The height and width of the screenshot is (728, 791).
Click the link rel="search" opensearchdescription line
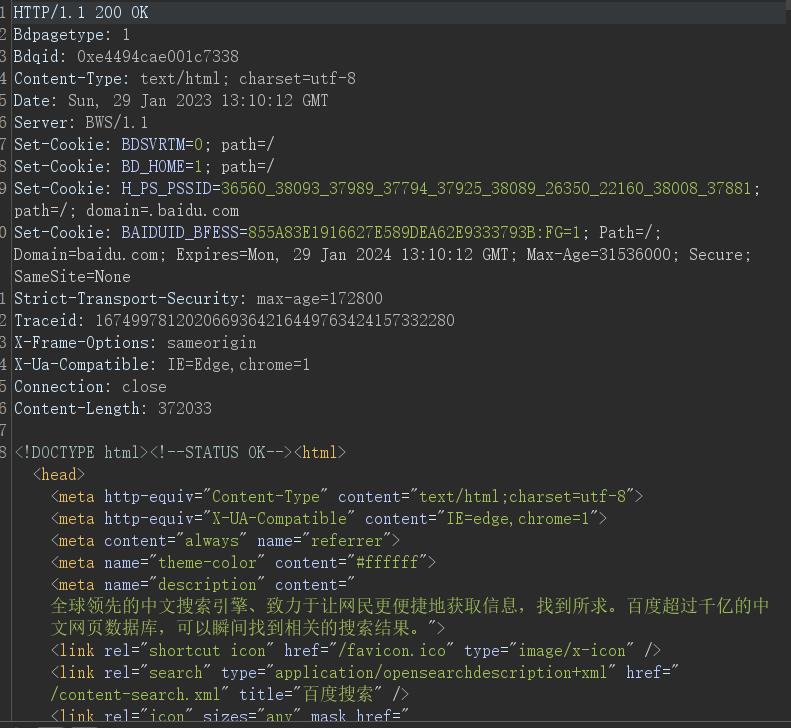pos(365,673)
